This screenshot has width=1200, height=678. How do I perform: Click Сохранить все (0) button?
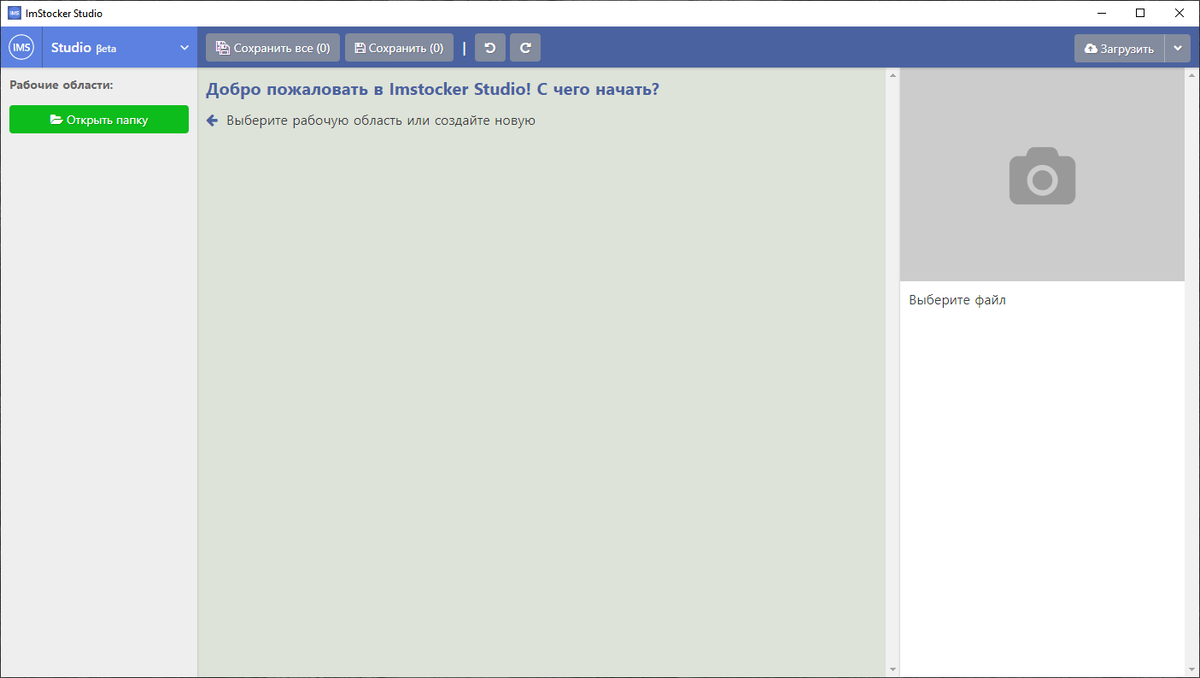pyautogui.click(x=273, y=48)
